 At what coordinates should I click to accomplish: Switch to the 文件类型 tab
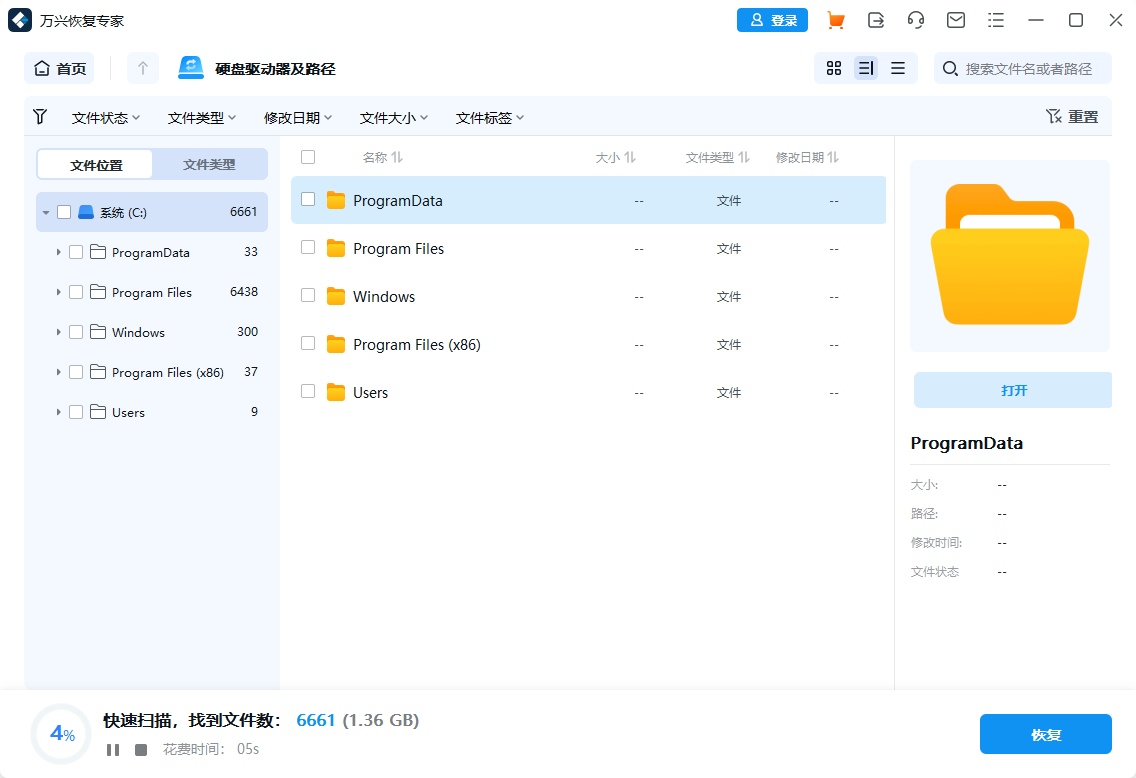209,164
